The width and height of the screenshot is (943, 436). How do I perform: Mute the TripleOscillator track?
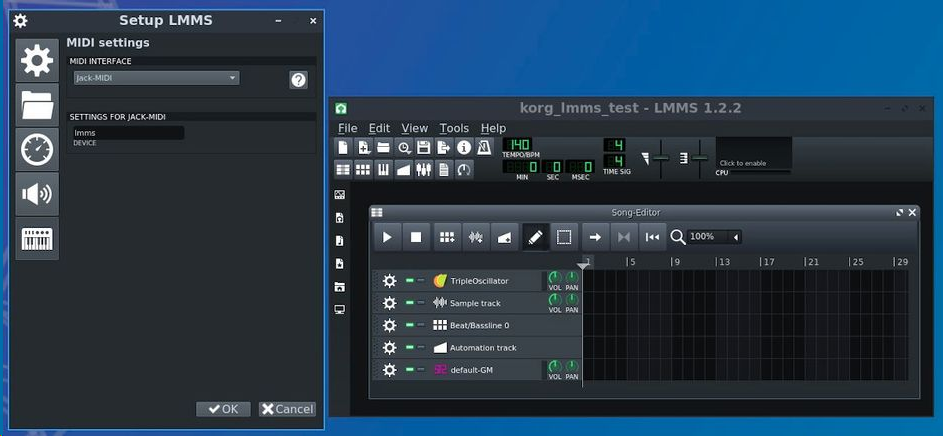410,281
